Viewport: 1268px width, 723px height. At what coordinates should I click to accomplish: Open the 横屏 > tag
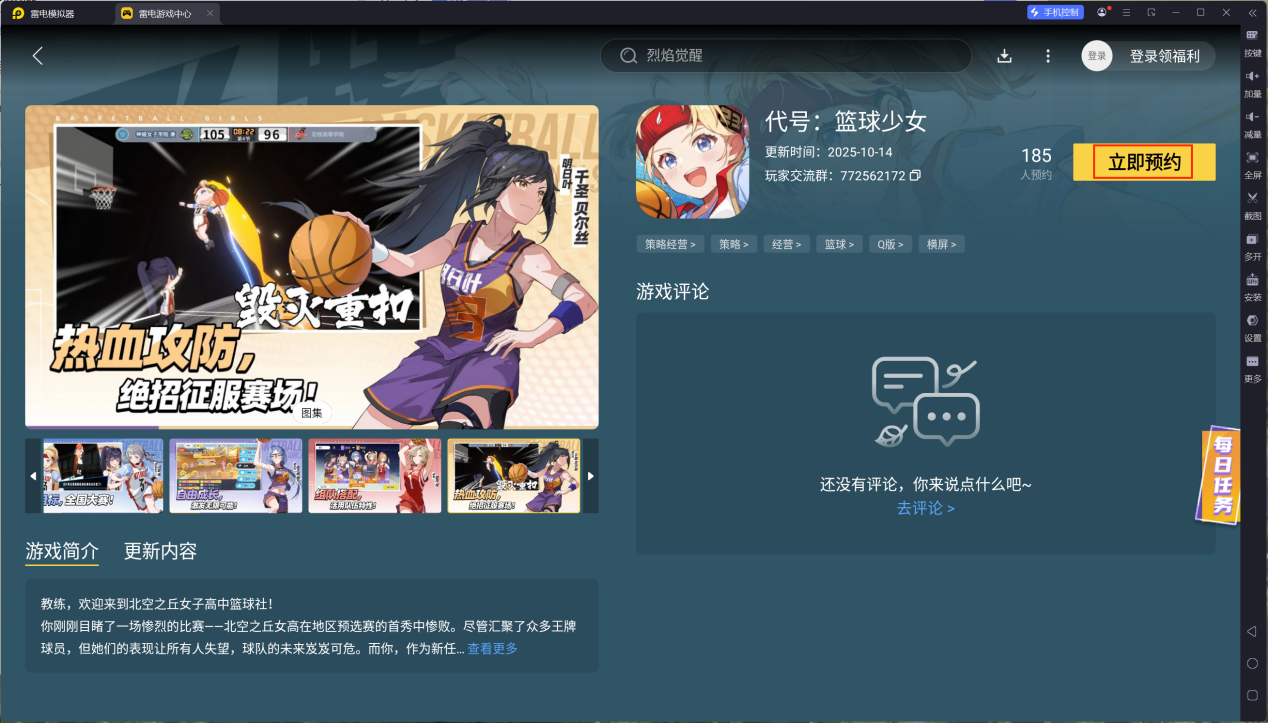coord(941,244)
